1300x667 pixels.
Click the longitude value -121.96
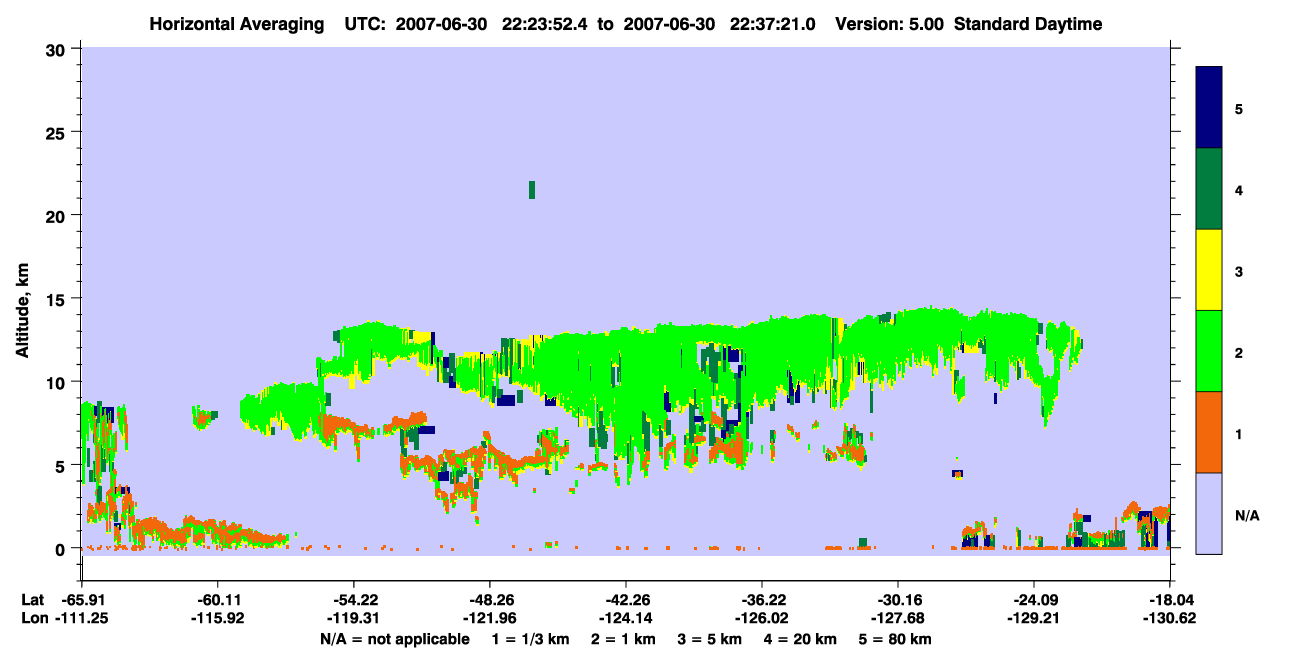point(489,618)
